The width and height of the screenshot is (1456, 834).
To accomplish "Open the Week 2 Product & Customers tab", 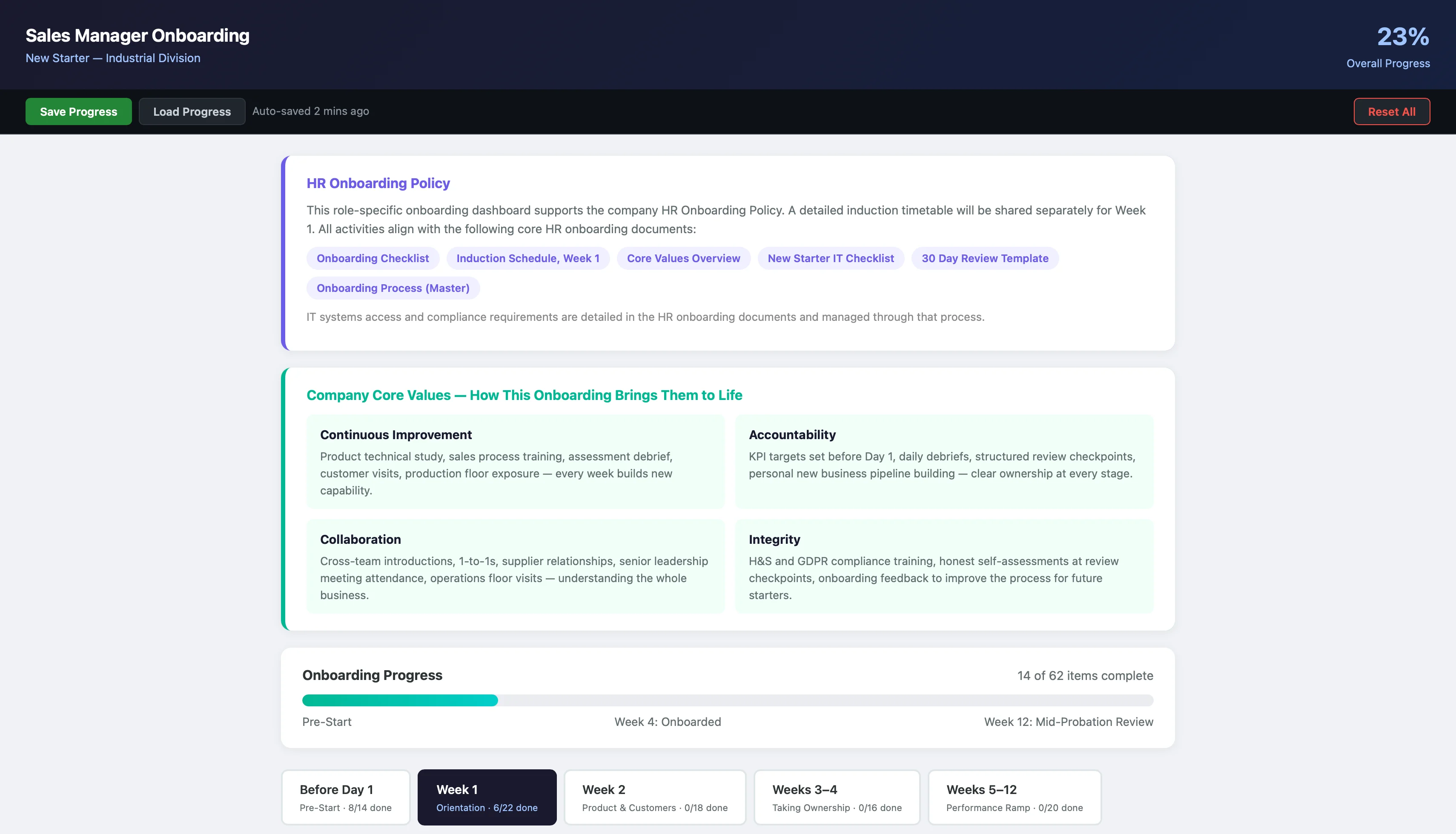I will coord(654,797).
